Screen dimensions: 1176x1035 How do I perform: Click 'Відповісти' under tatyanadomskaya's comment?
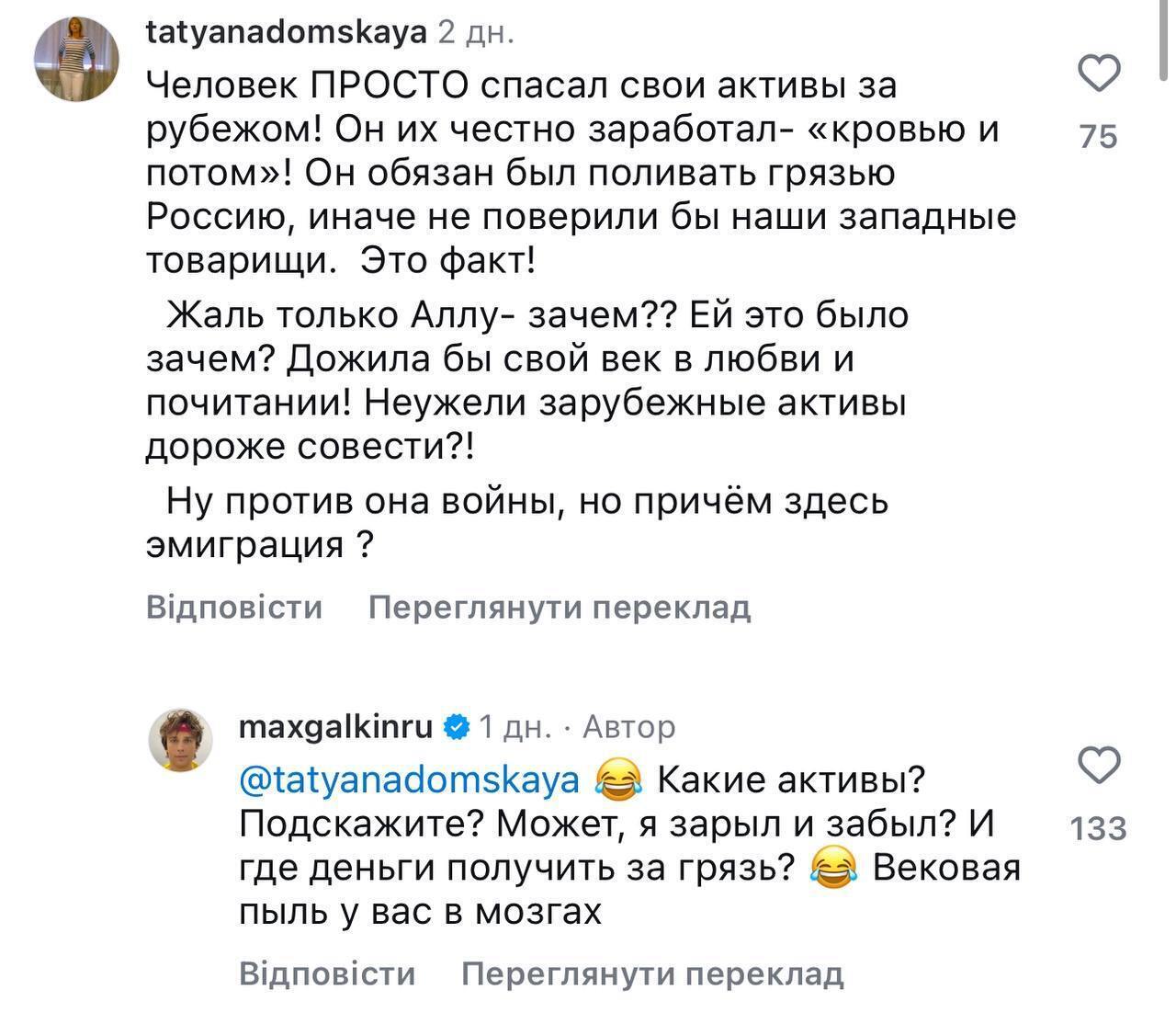click(x=233, y=607)
